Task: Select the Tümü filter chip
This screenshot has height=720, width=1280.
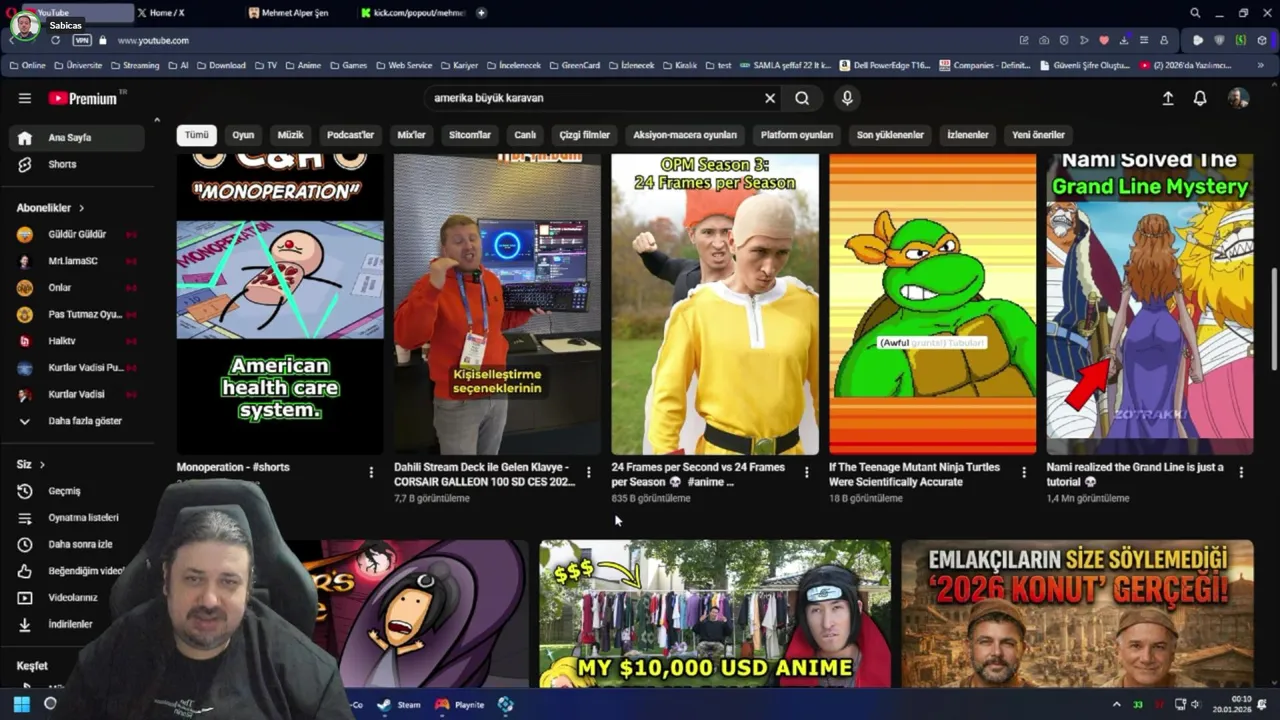Action: pos(197,135)
